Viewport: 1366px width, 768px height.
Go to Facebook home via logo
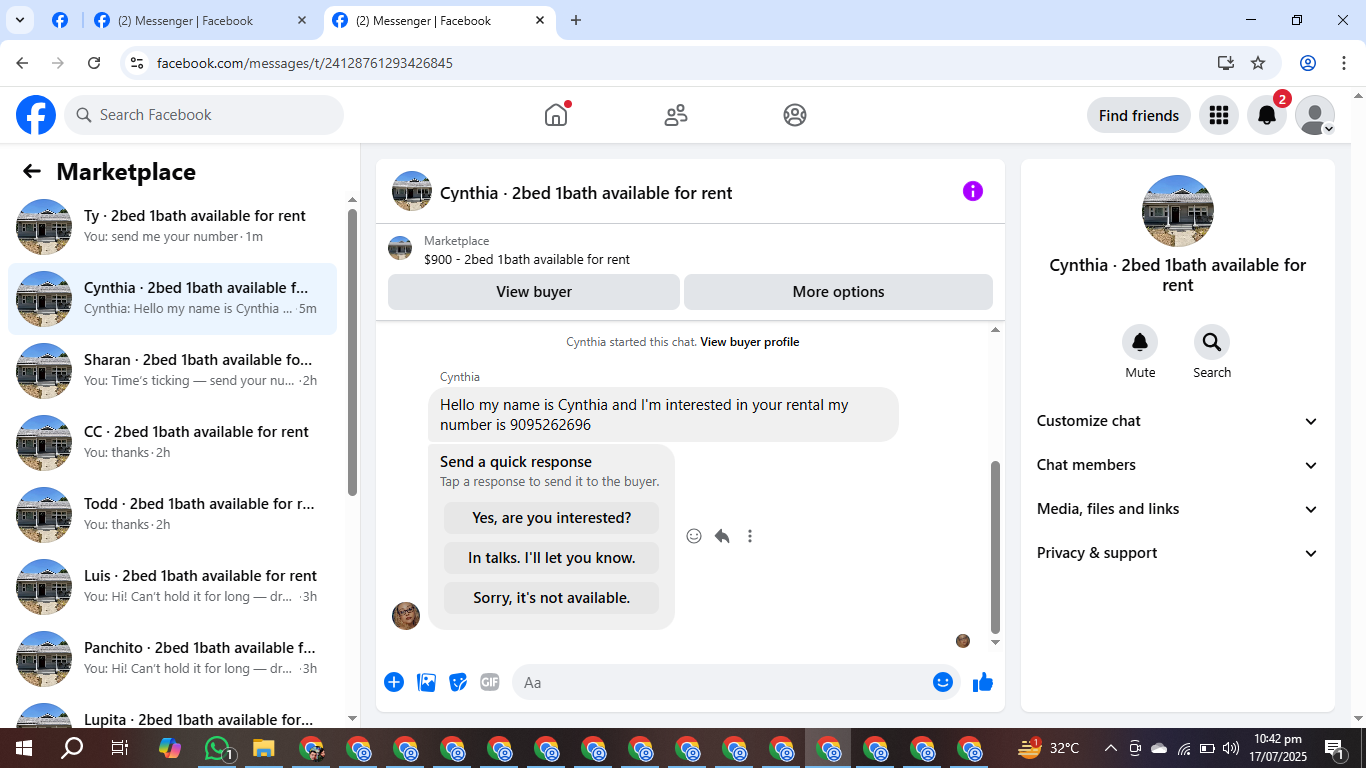36,115
